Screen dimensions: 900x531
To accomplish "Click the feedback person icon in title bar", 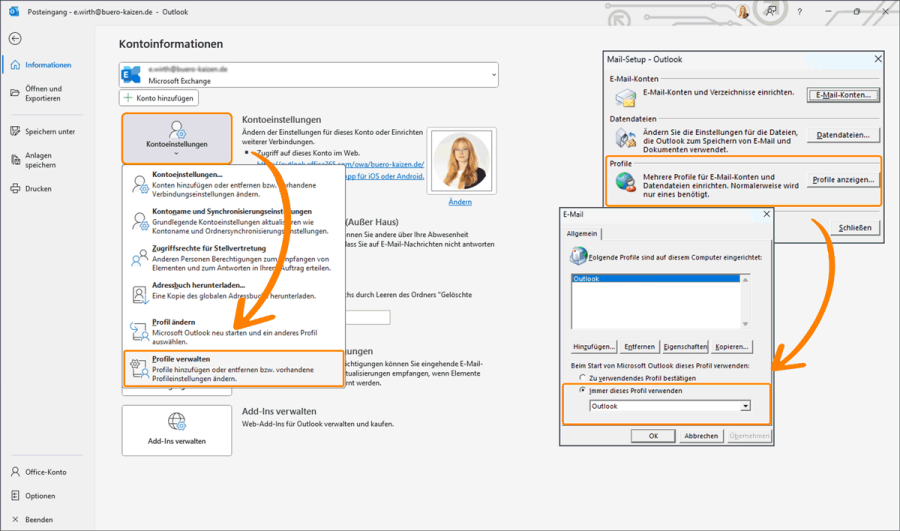I will point(770,11).
